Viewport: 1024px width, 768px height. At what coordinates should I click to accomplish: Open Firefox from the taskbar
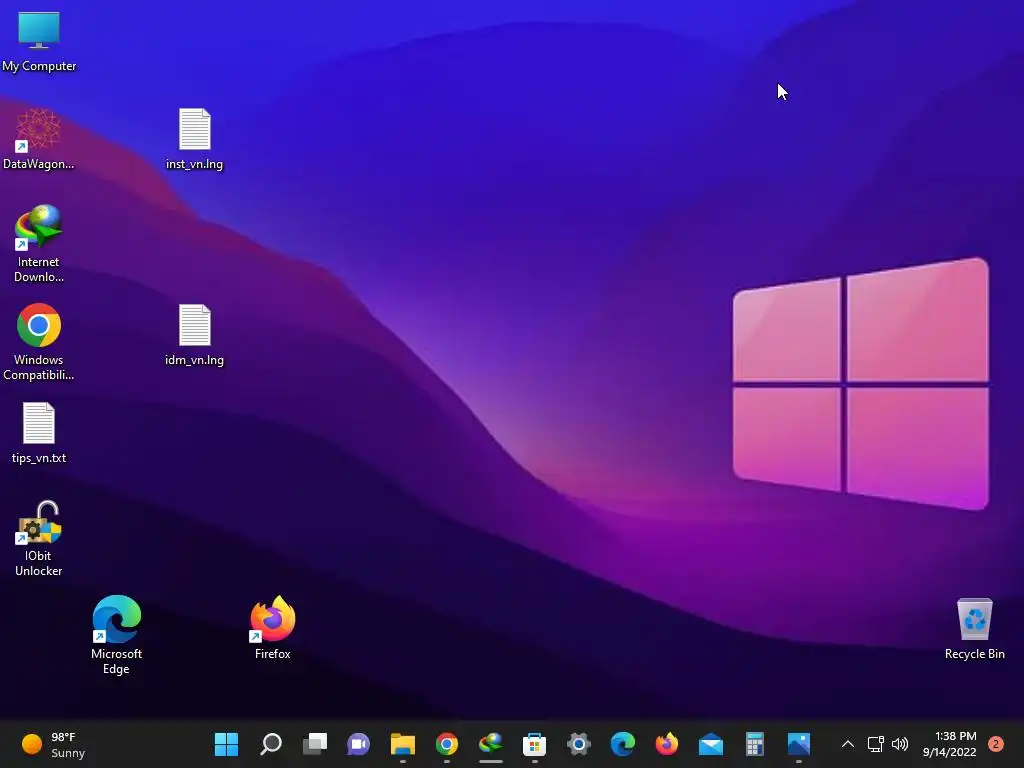[x=667, y=744]
